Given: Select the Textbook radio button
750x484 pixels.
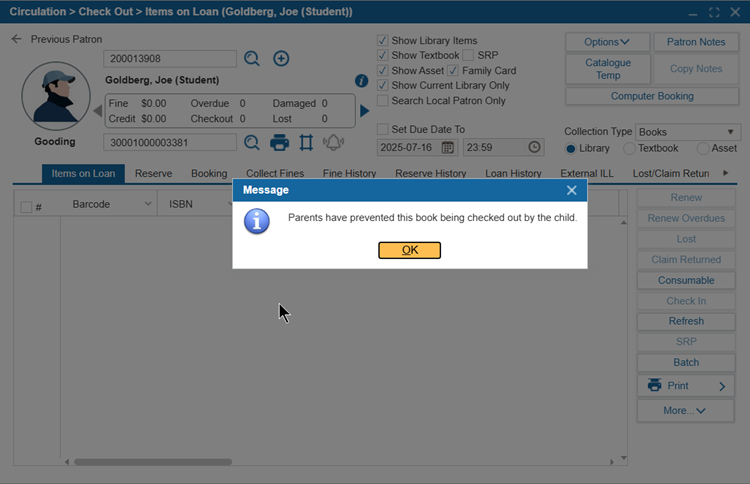Looking at the screenshot, I should click(629, 148).
